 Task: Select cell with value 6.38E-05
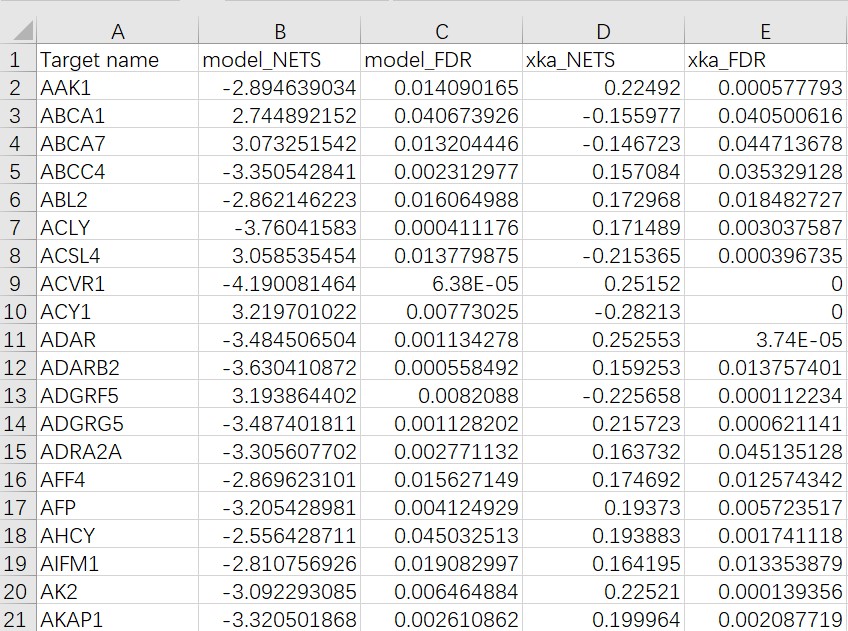(x=441, y=283)
